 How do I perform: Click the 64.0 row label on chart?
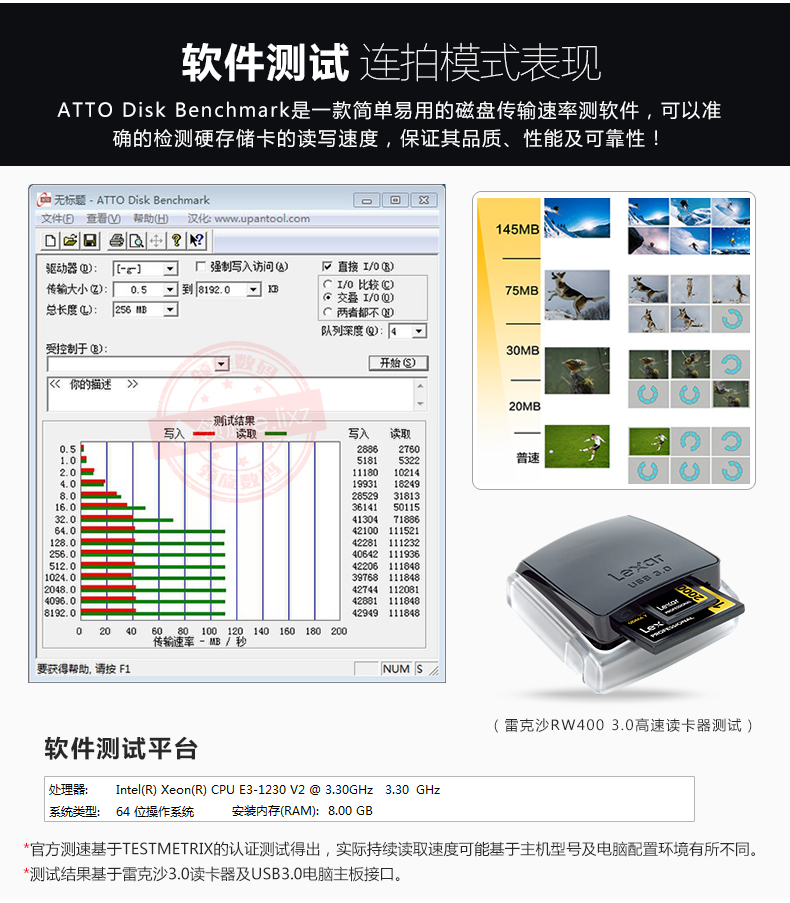pyautogui.click(x=65, y=531)
